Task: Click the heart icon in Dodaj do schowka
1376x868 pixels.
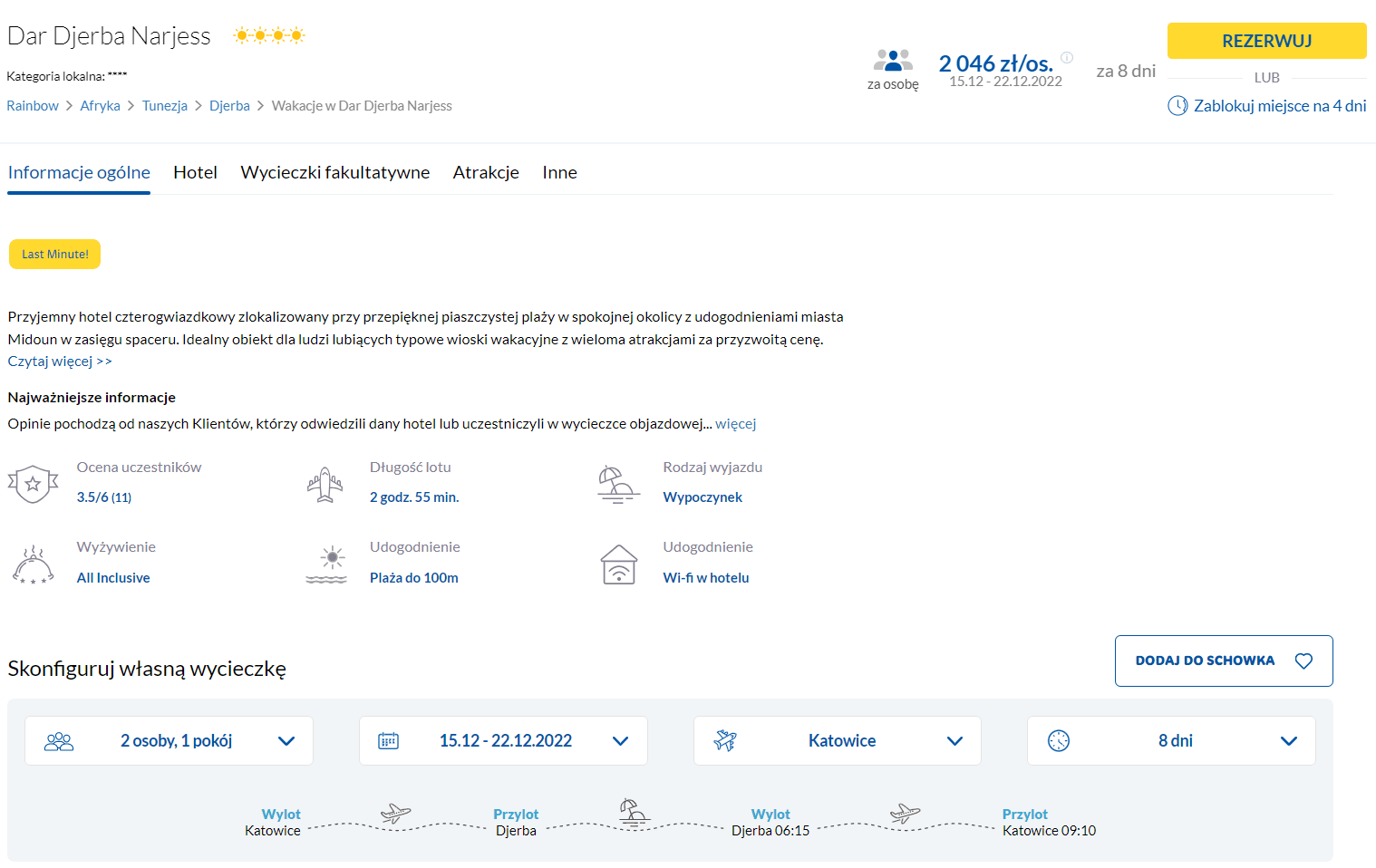Action: 1303,661
